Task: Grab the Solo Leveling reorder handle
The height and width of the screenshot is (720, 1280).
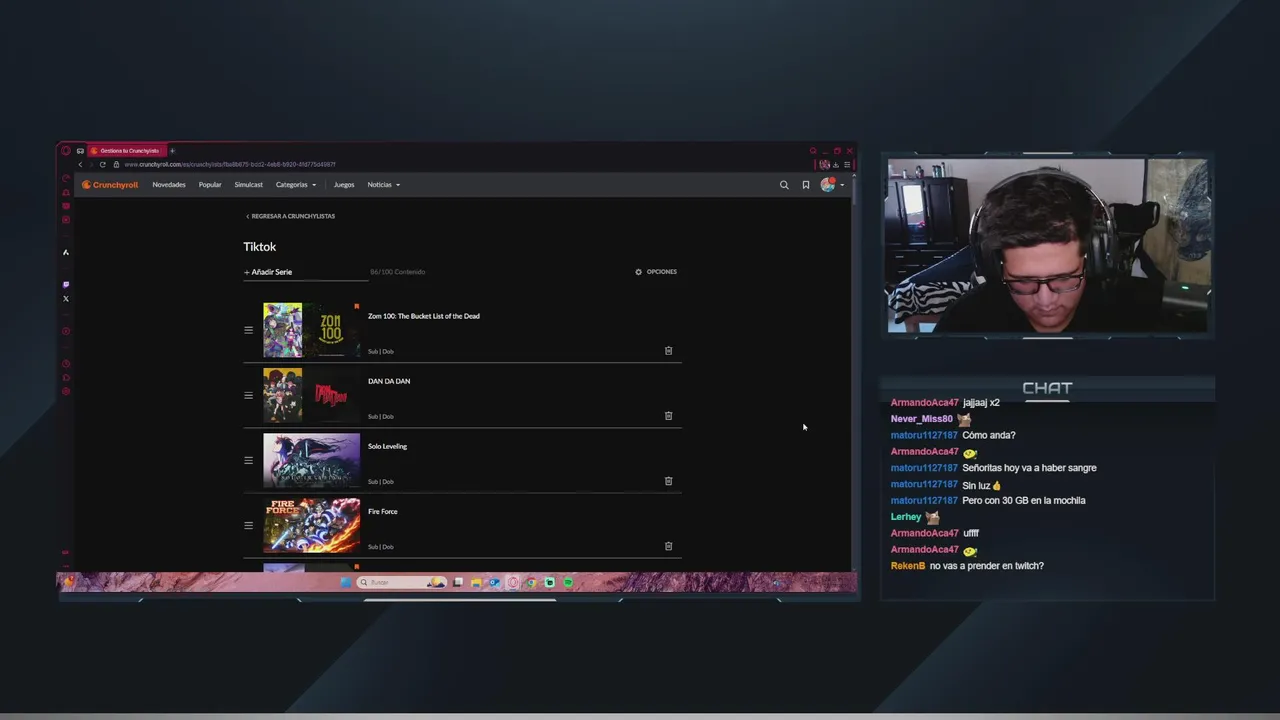Action: tap(249, 460)
